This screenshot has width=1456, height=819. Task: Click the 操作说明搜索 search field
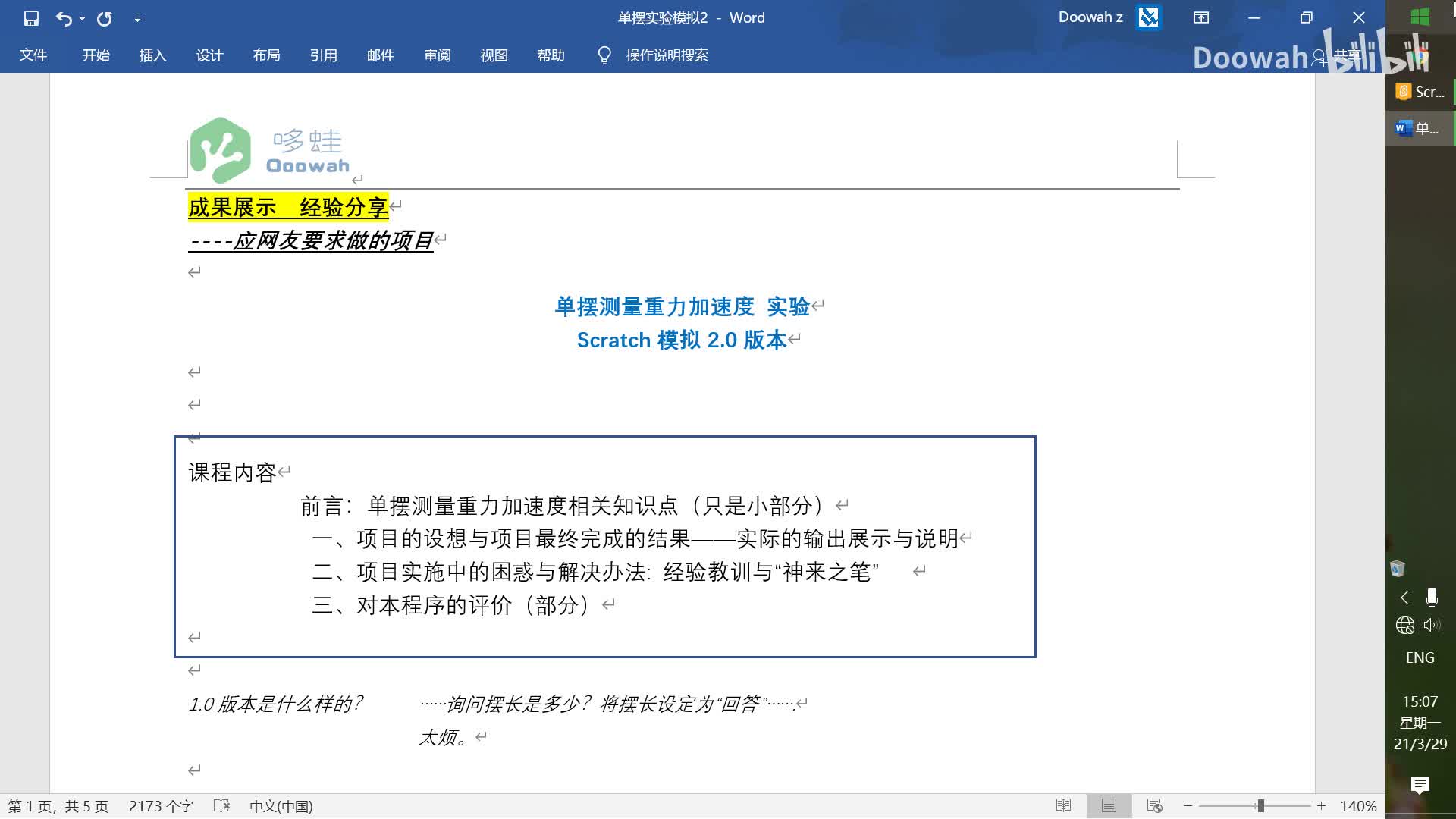pos(667,55)
